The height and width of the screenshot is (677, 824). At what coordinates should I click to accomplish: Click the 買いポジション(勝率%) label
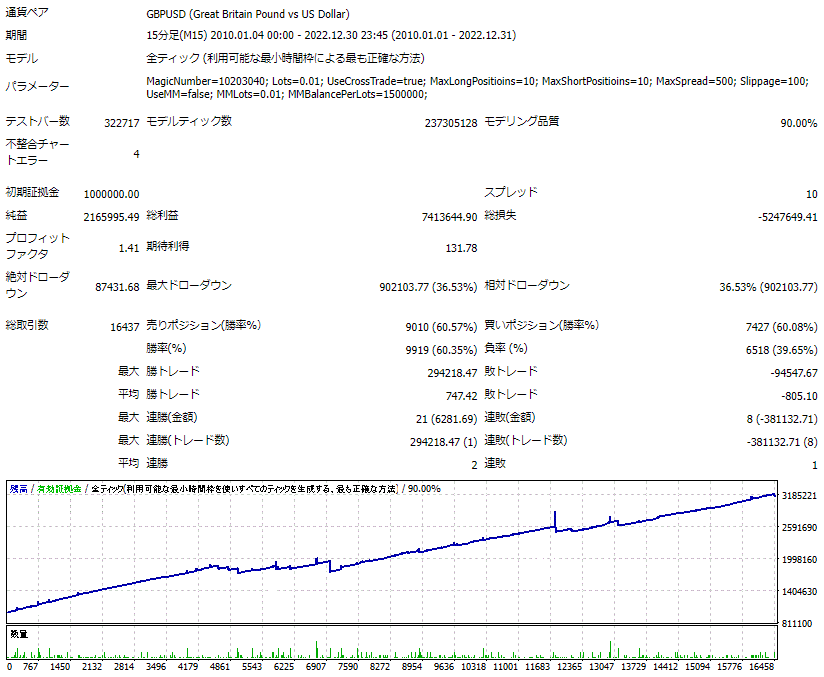tap(541, 325)
